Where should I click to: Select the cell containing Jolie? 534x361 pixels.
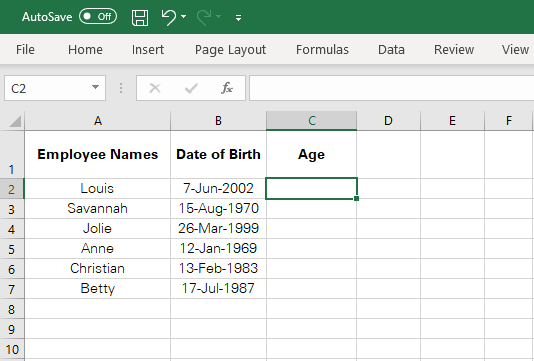click(98, 229)
